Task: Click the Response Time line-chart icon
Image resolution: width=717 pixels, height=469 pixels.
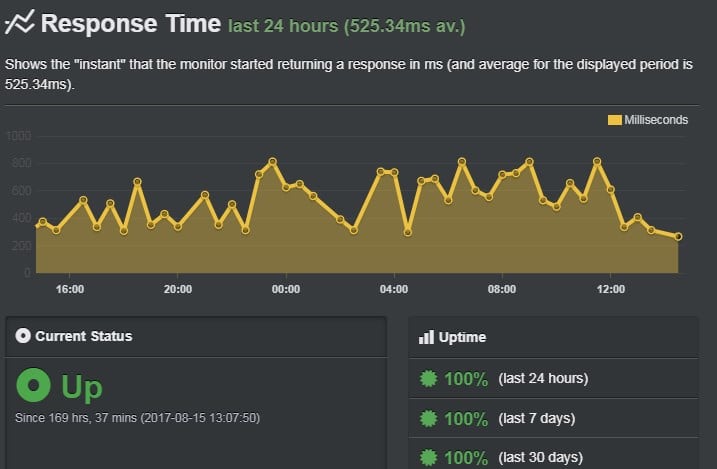Action: tap(19, 23)
